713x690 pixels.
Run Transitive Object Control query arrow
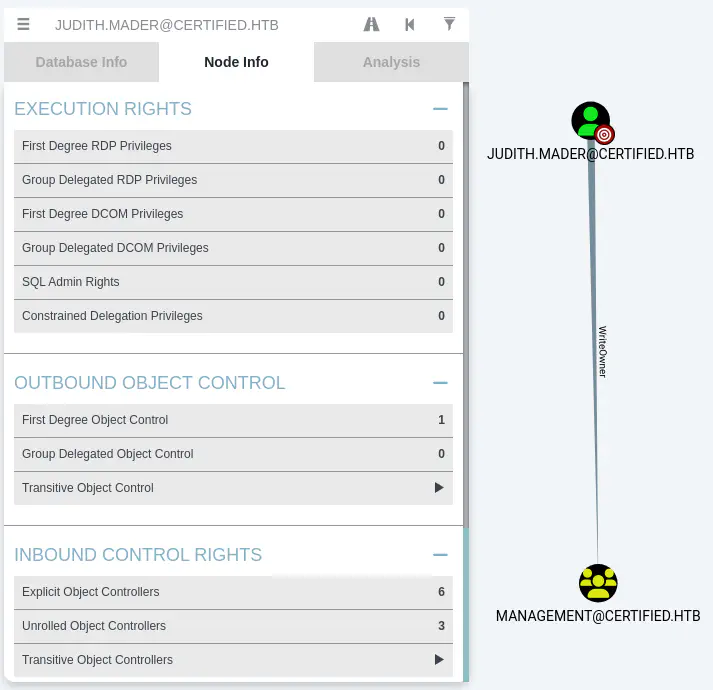tap(439, 488)
